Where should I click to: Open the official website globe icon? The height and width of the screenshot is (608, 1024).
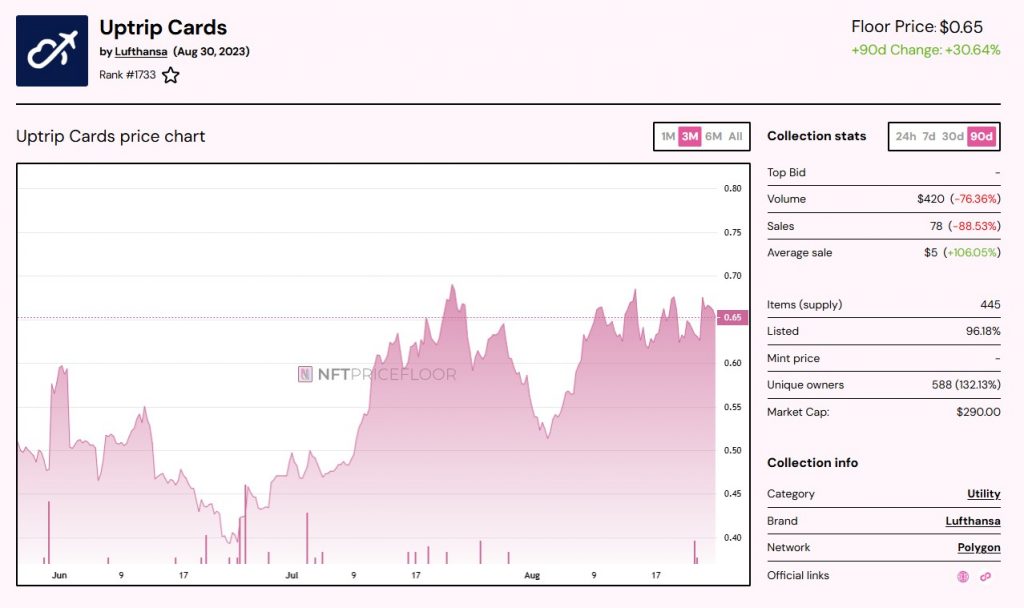point(964,576)
